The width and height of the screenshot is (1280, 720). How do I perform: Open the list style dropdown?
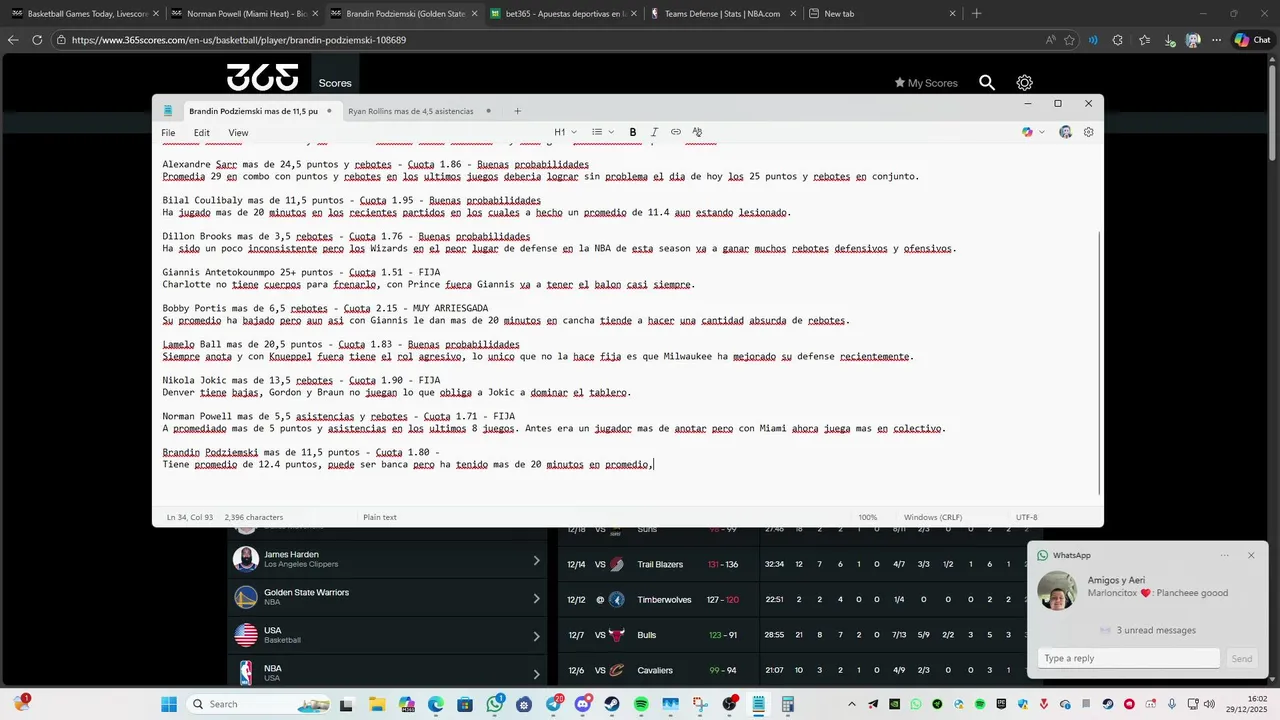tap(601, 132)
